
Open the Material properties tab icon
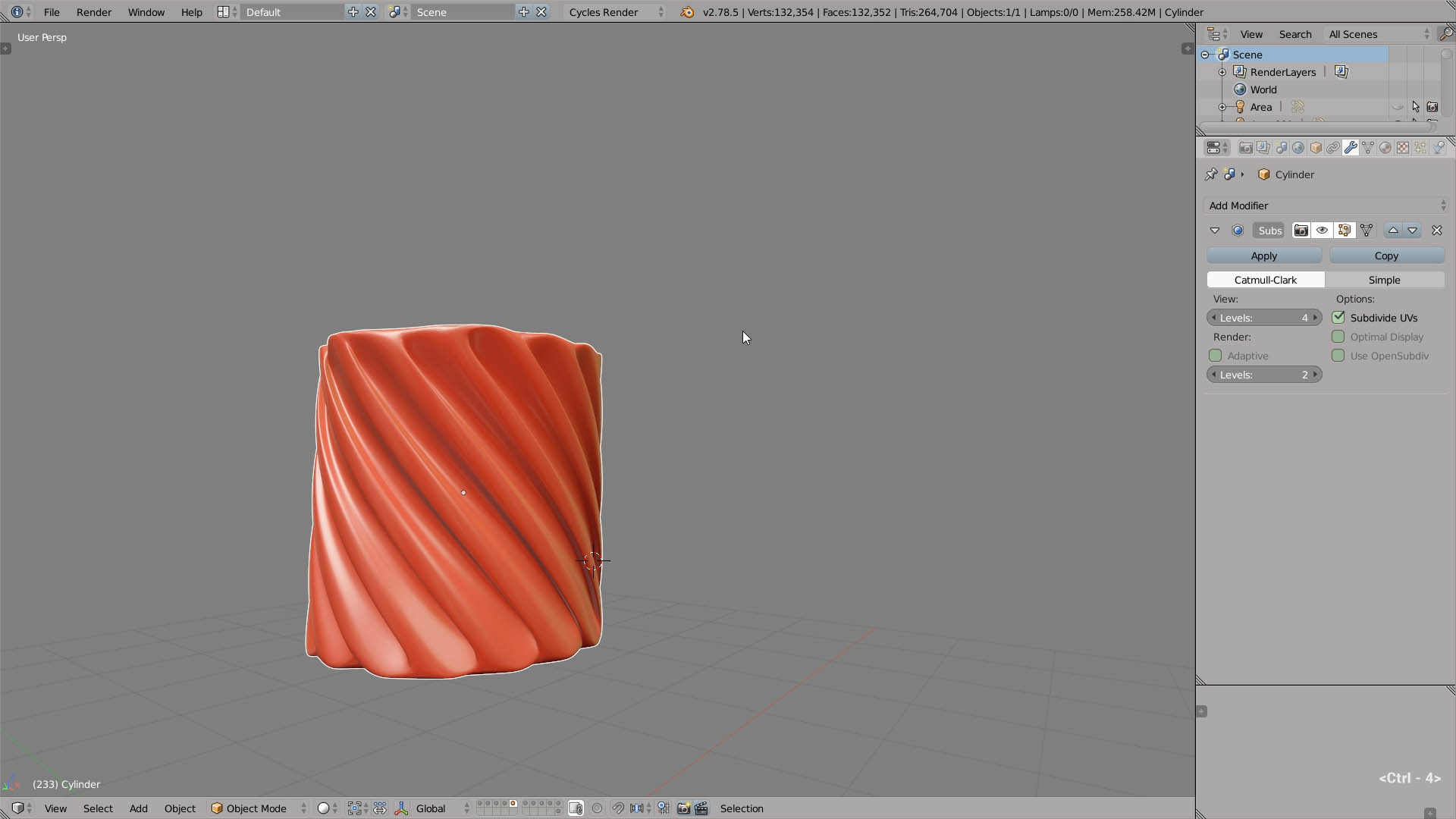pos(1385,148)
